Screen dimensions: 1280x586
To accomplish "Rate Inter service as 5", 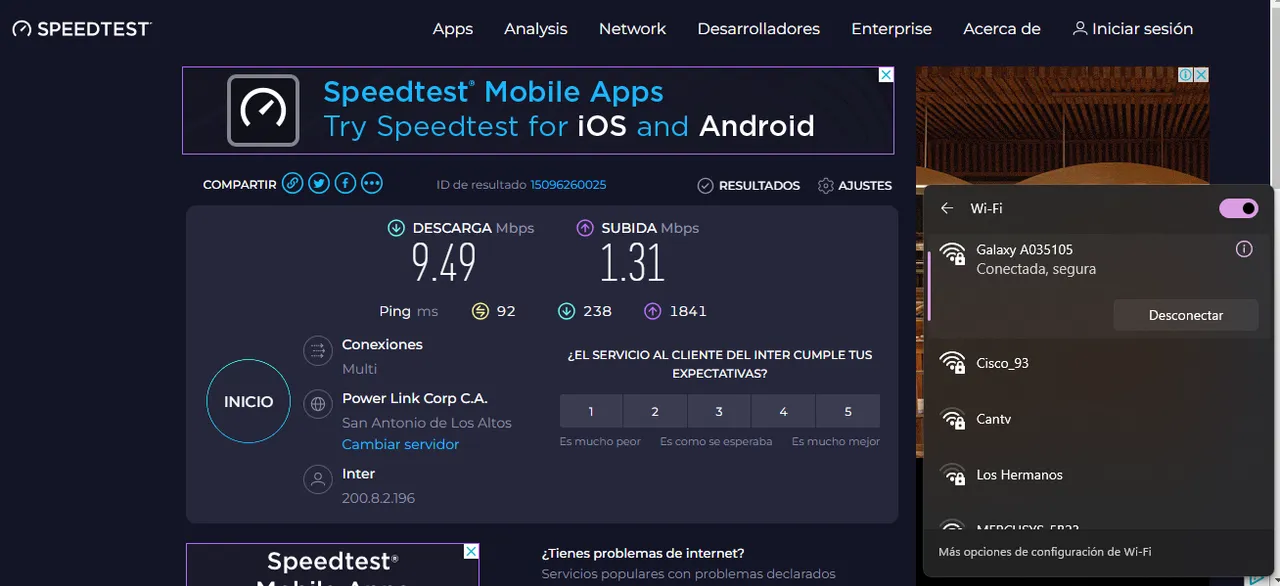I will tap(848, 411).
